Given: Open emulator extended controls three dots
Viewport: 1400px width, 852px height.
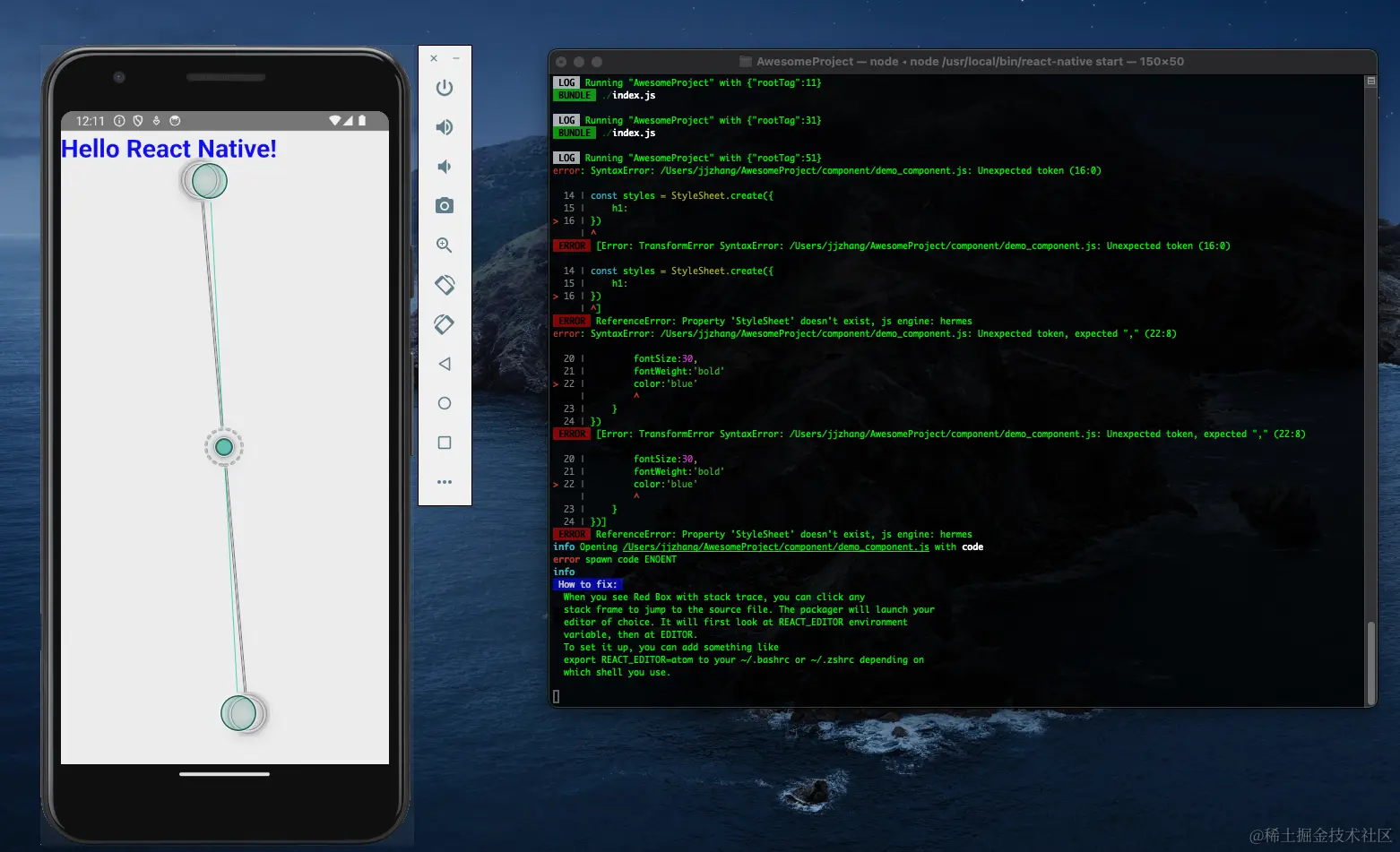Looking at the screenshot, I should tap(445, 482).
